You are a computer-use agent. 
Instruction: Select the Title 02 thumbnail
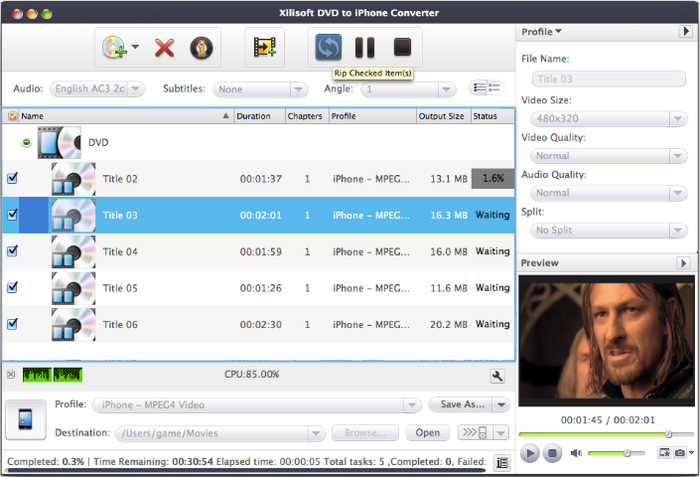(74, 179)
